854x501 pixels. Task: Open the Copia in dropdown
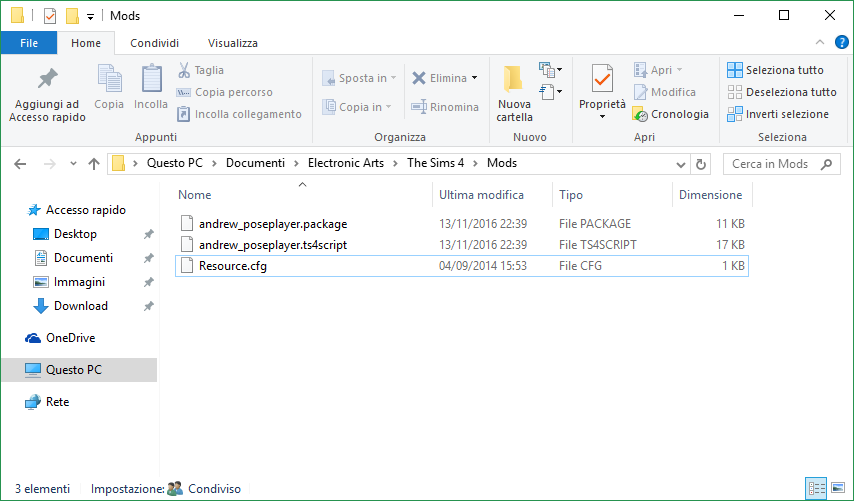(x=357, y=107)
